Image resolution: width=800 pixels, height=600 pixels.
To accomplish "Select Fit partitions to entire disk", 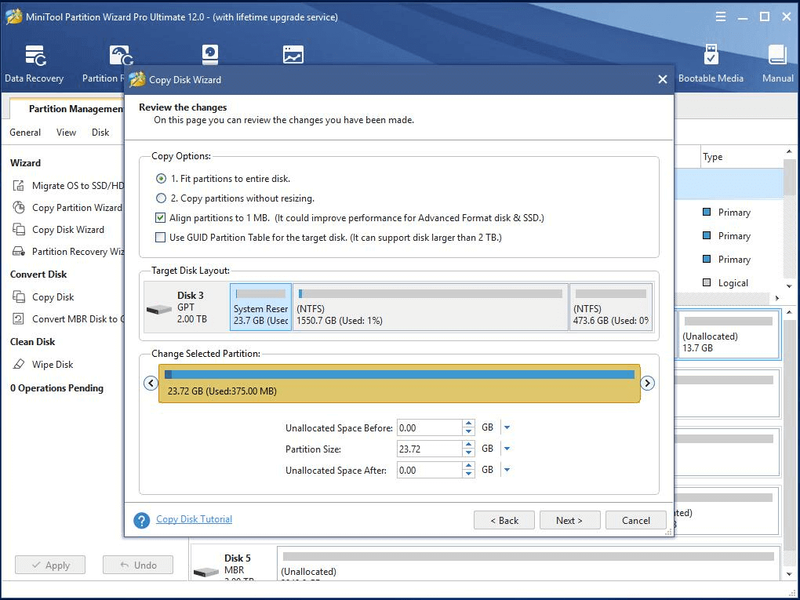I will [161, 179].
